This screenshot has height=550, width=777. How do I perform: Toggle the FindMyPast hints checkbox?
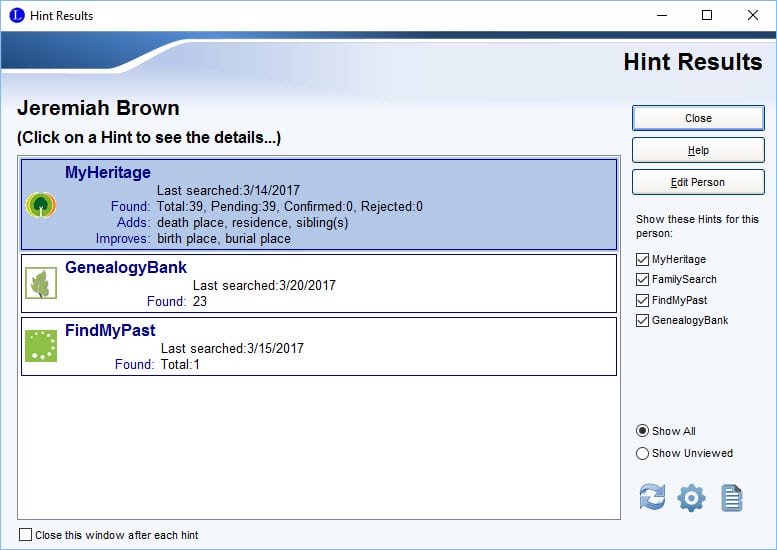click(642, 300)
